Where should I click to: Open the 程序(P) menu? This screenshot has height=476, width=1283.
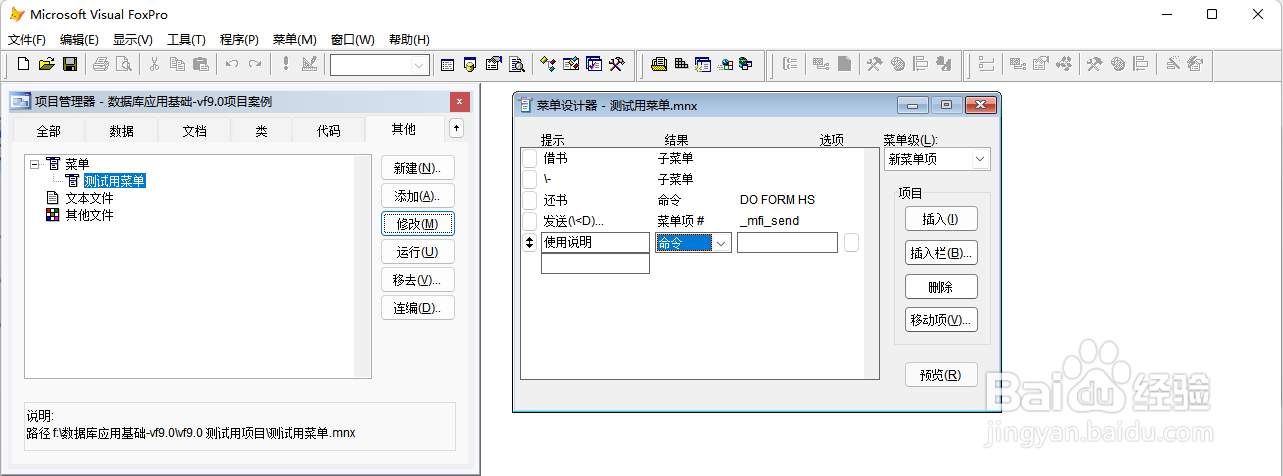240,40
